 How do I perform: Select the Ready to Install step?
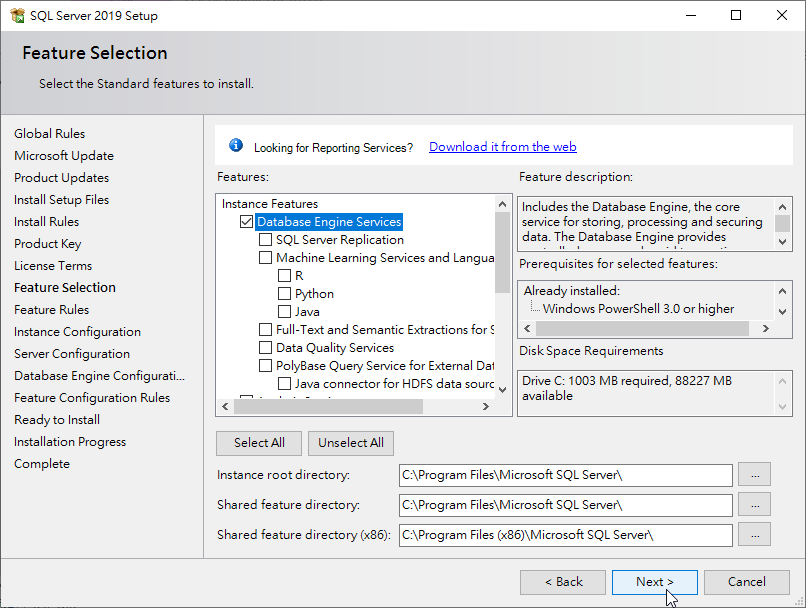click(57, 420)
